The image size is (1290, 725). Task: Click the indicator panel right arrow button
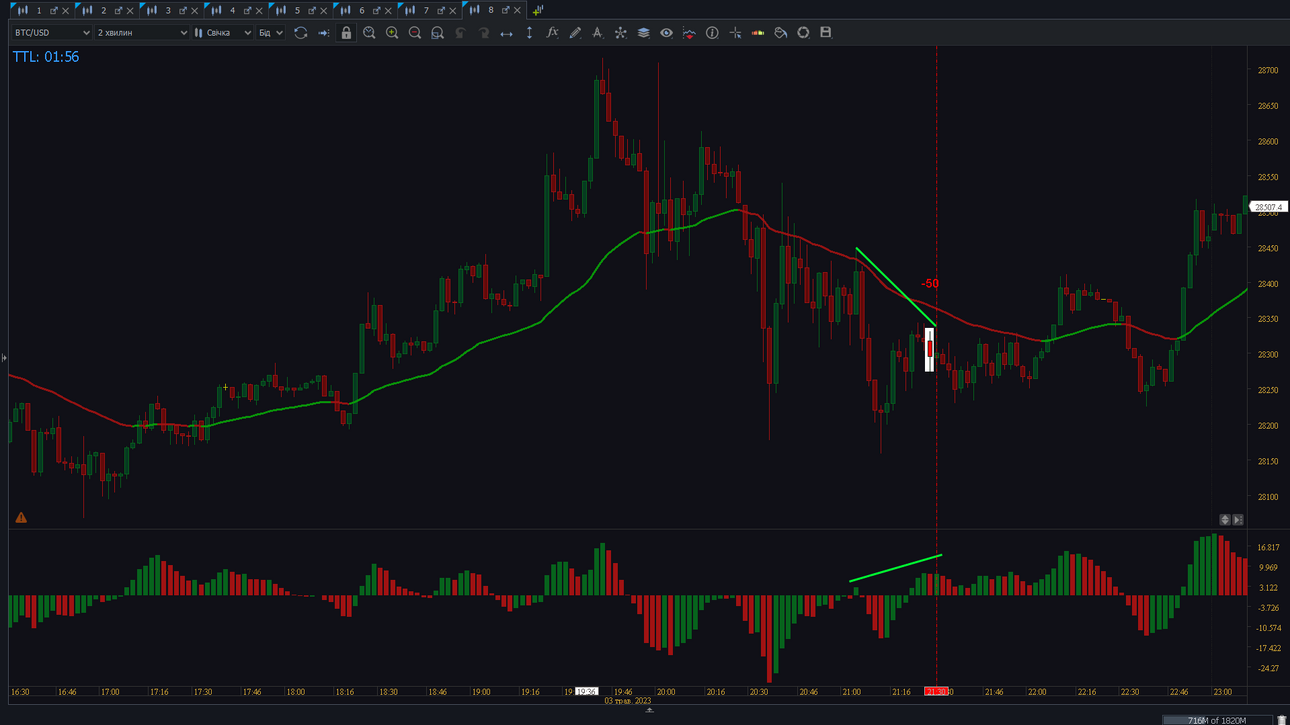1238,520
